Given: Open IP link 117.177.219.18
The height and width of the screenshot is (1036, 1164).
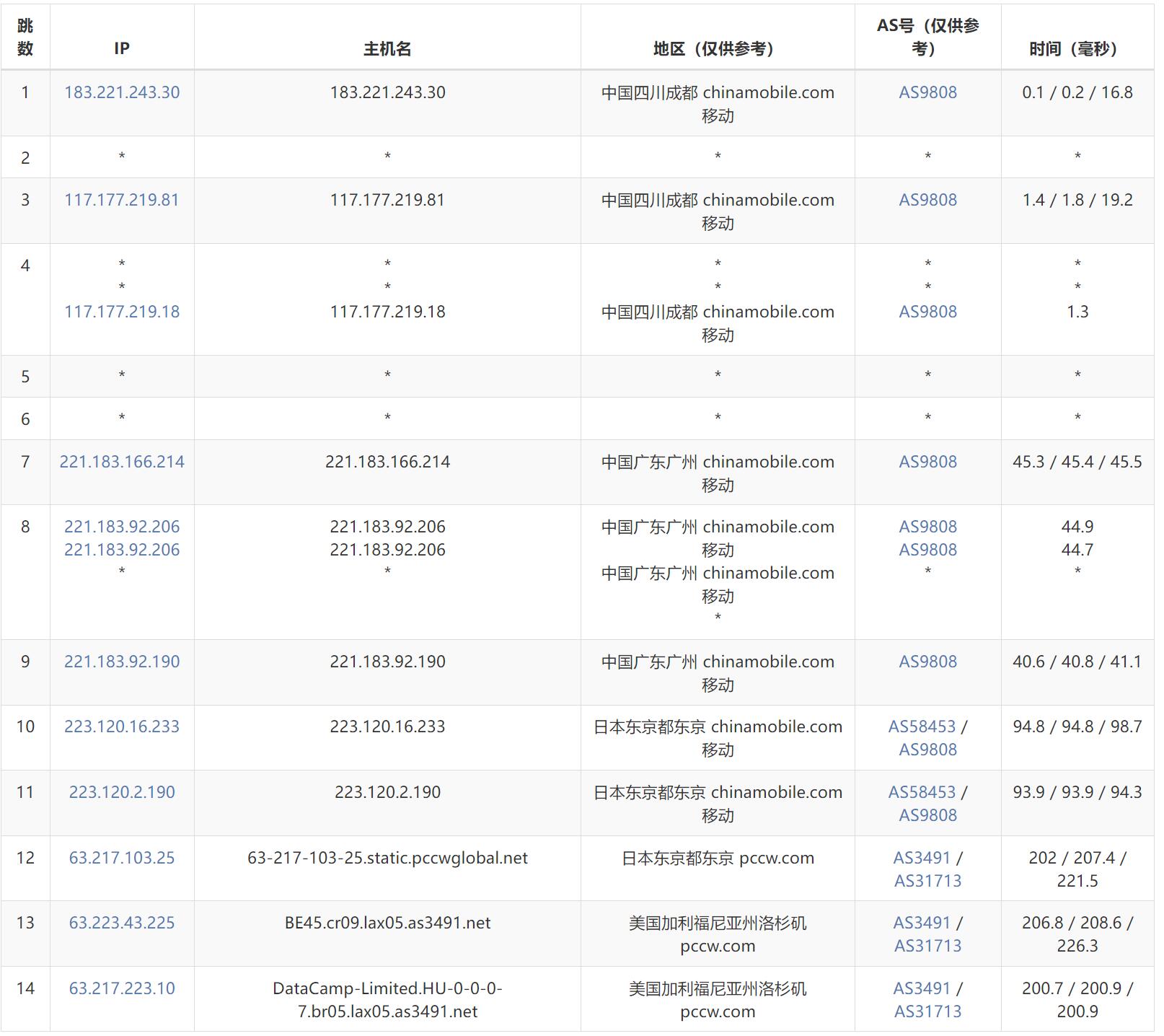Looking at the screenshot, I should [122, 312].
